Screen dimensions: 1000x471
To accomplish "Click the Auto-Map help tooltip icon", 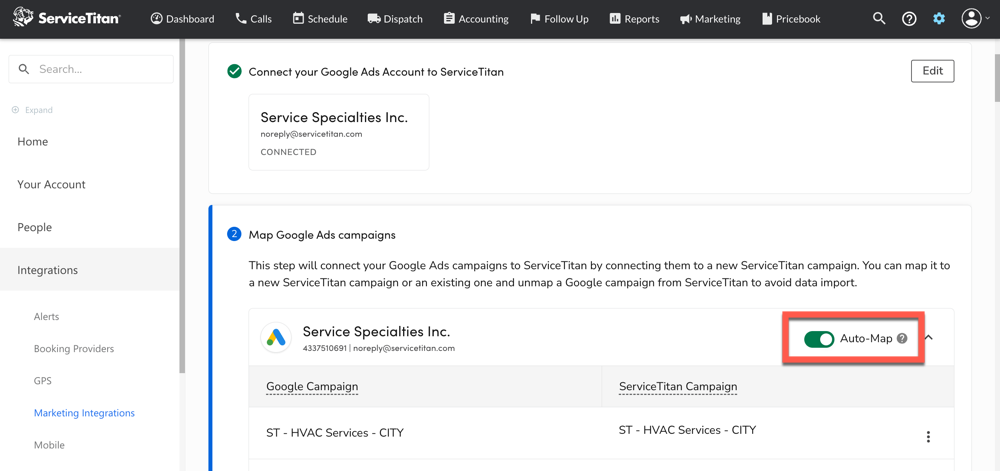I will (902, 338).
